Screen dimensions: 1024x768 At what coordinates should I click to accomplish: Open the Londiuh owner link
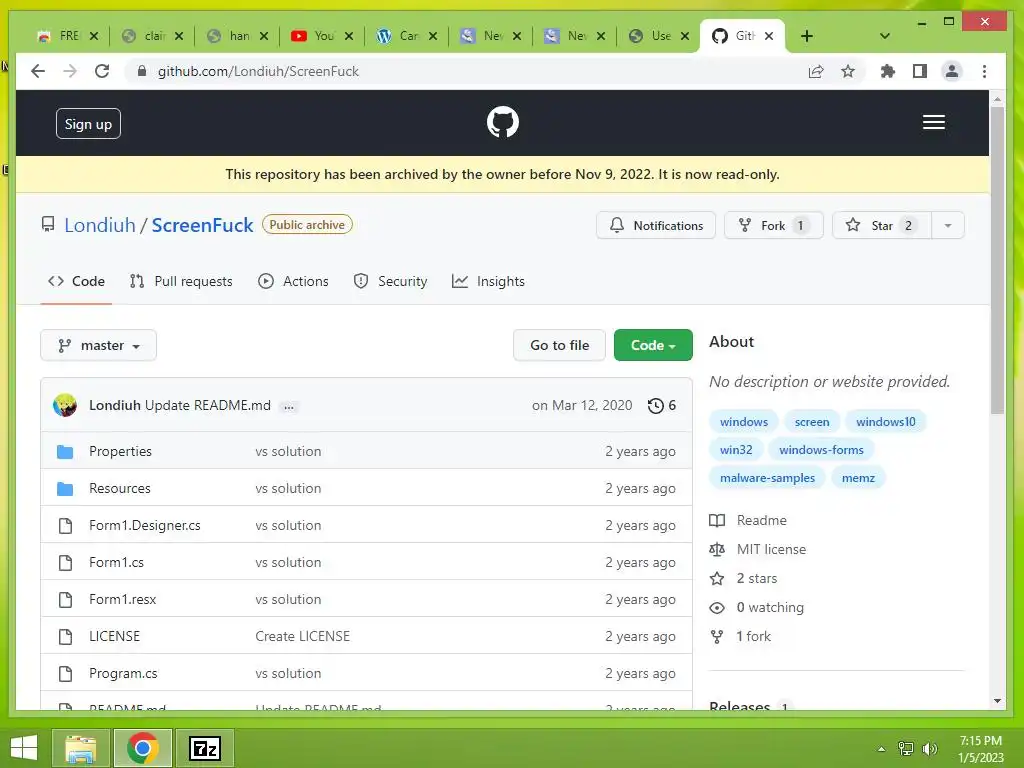pyautogui.click(x=100, y=225)
